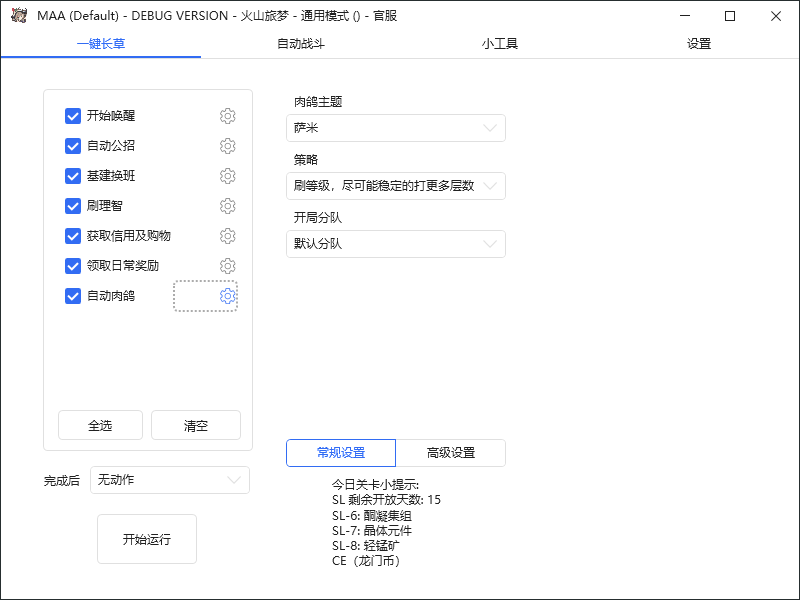Viewport: 800px width, 600px height.
Task: Open settings gear for 自动公招 task
Action: tap(227, 146)
